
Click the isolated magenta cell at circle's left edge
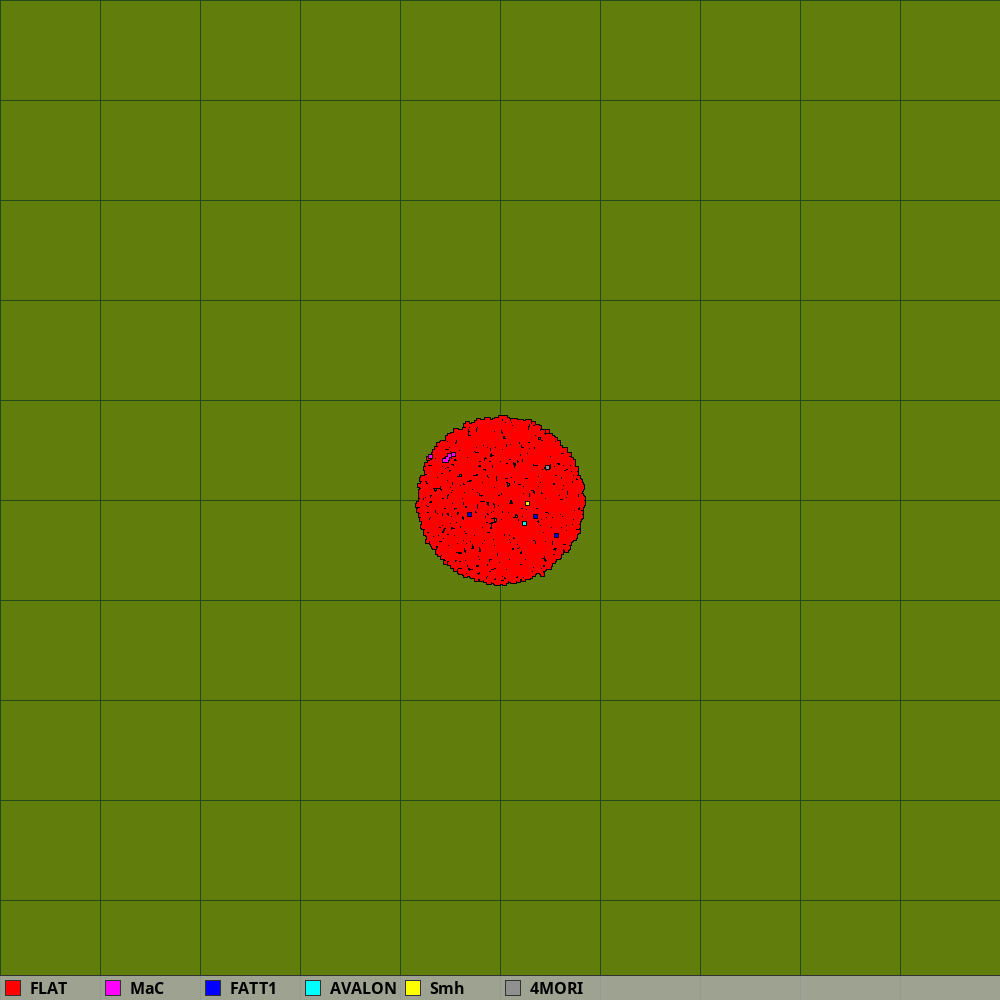(430, 457)
